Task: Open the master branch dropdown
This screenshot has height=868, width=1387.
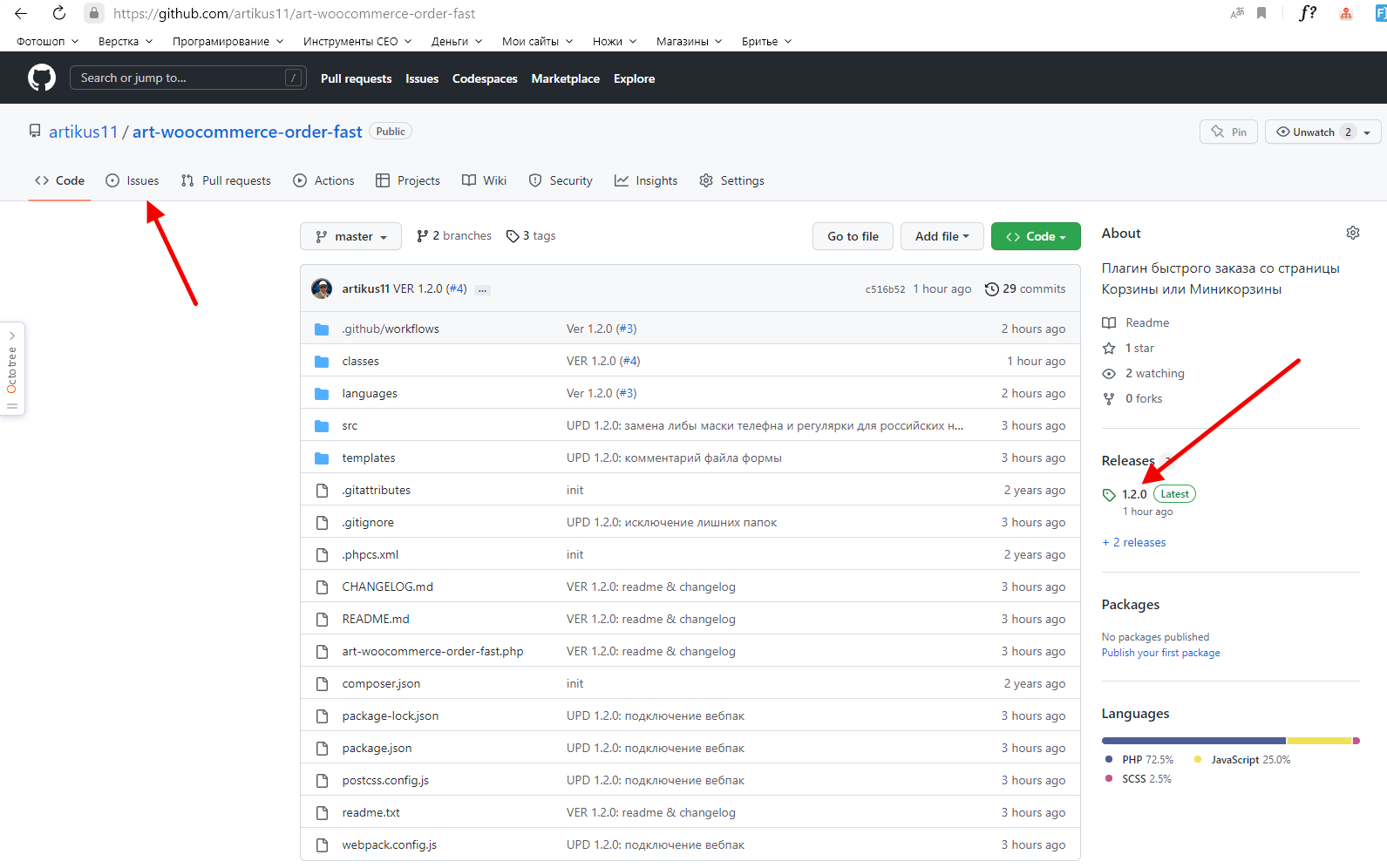Action: pyautogui.click(x=350, y=236)
